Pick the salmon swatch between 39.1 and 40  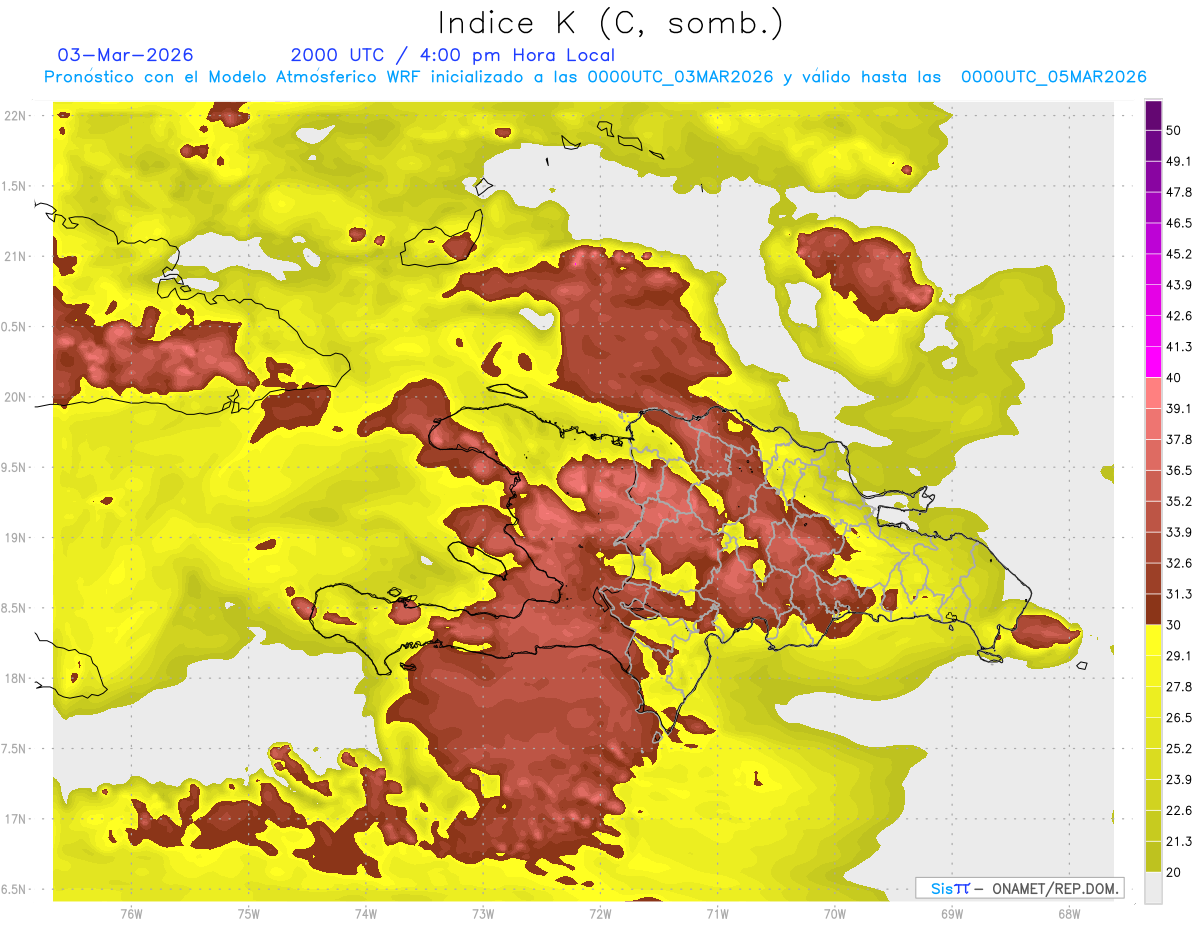(x=1153, y=394)
